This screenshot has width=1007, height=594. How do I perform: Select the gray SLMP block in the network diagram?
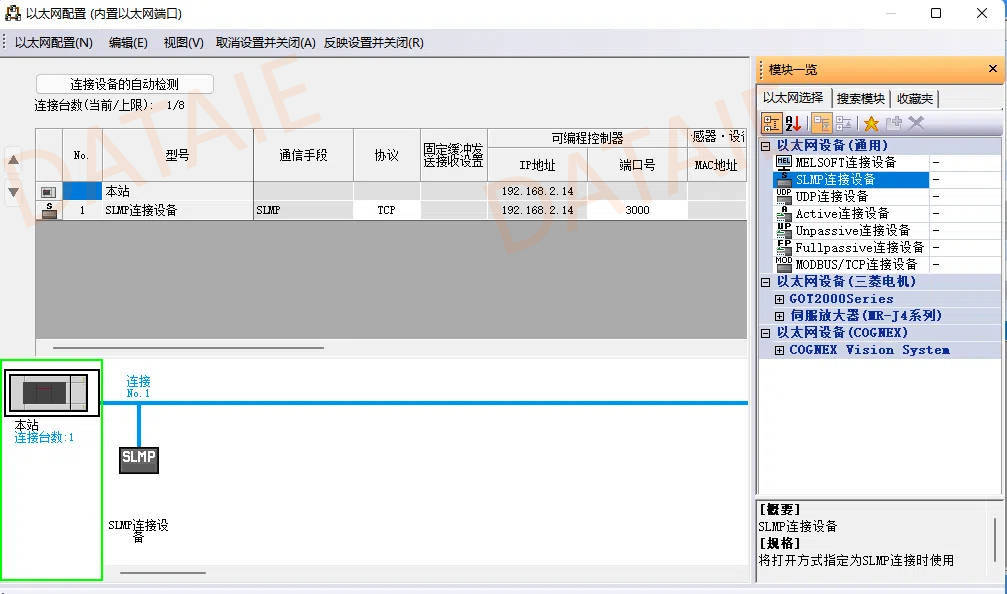[x=139, y=459]
